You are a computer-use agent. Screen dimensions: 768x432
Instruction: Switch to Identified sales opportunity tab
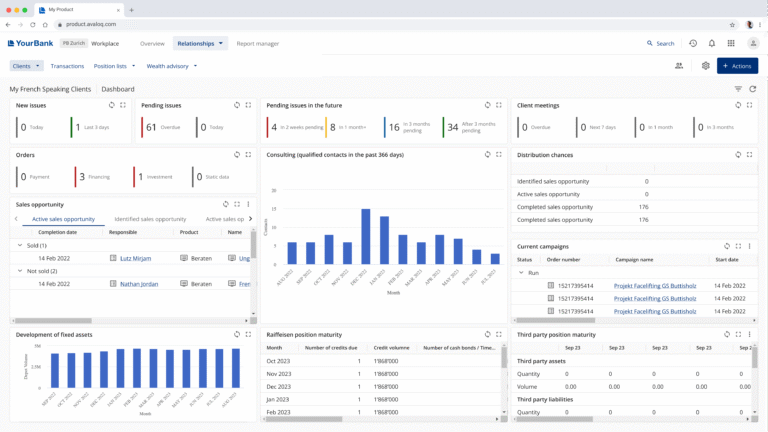tap(150, 219)
